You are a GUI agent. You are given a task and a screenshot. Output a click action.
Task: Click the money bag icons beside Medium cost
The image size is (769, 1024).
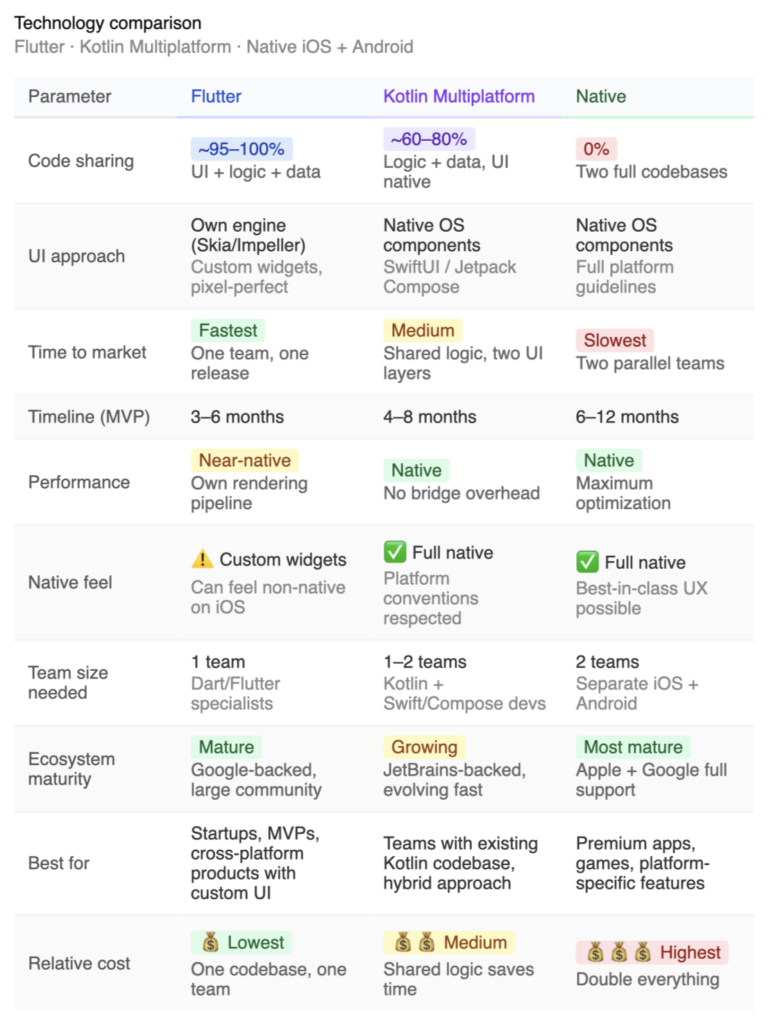coord(414,942)
